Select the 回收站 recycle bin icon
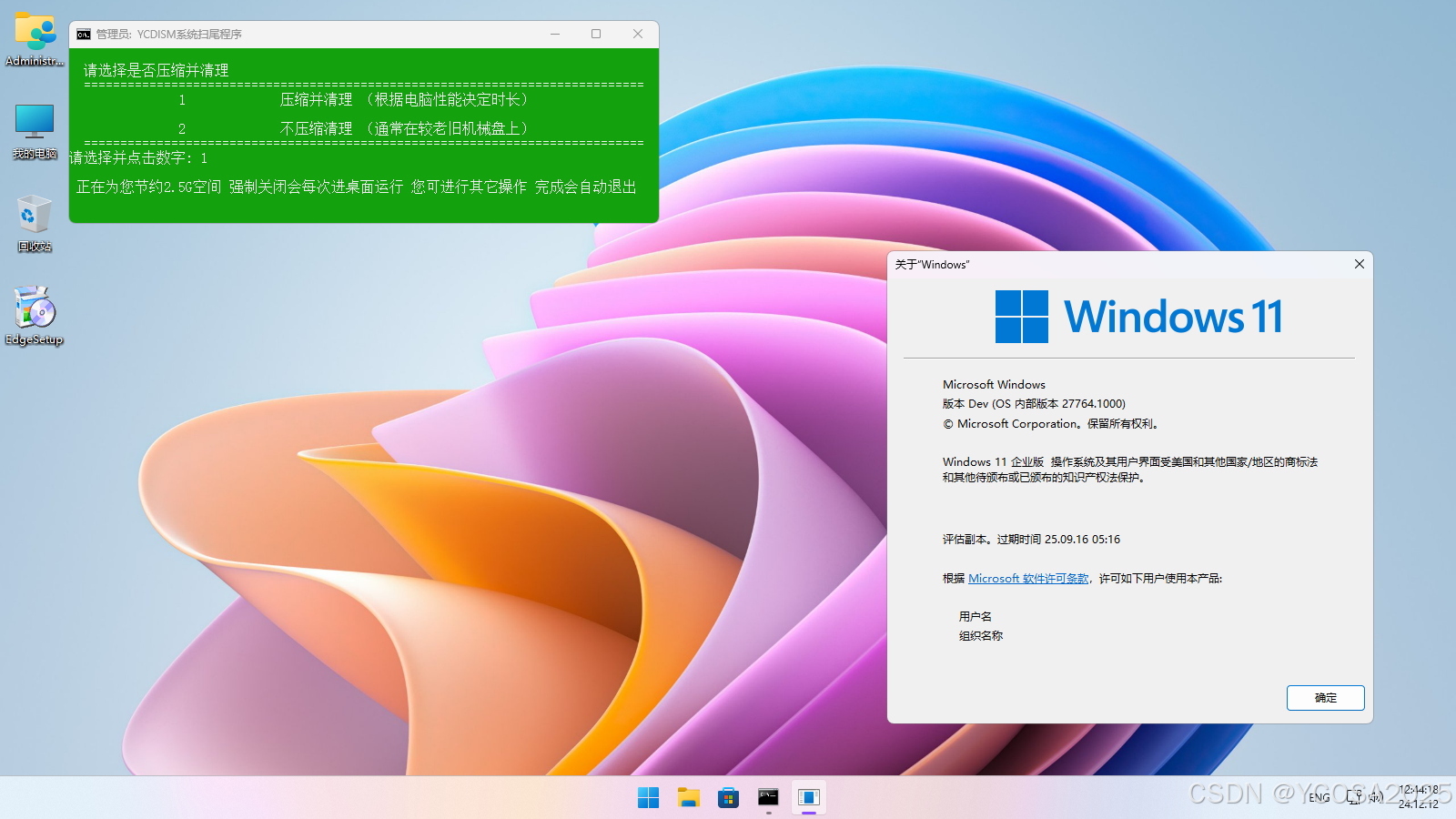 [x=35, y=223]
